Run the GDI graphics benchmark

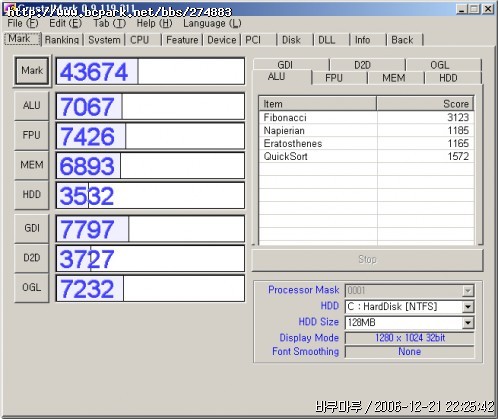pyautogui.click(x=32, y=228)
